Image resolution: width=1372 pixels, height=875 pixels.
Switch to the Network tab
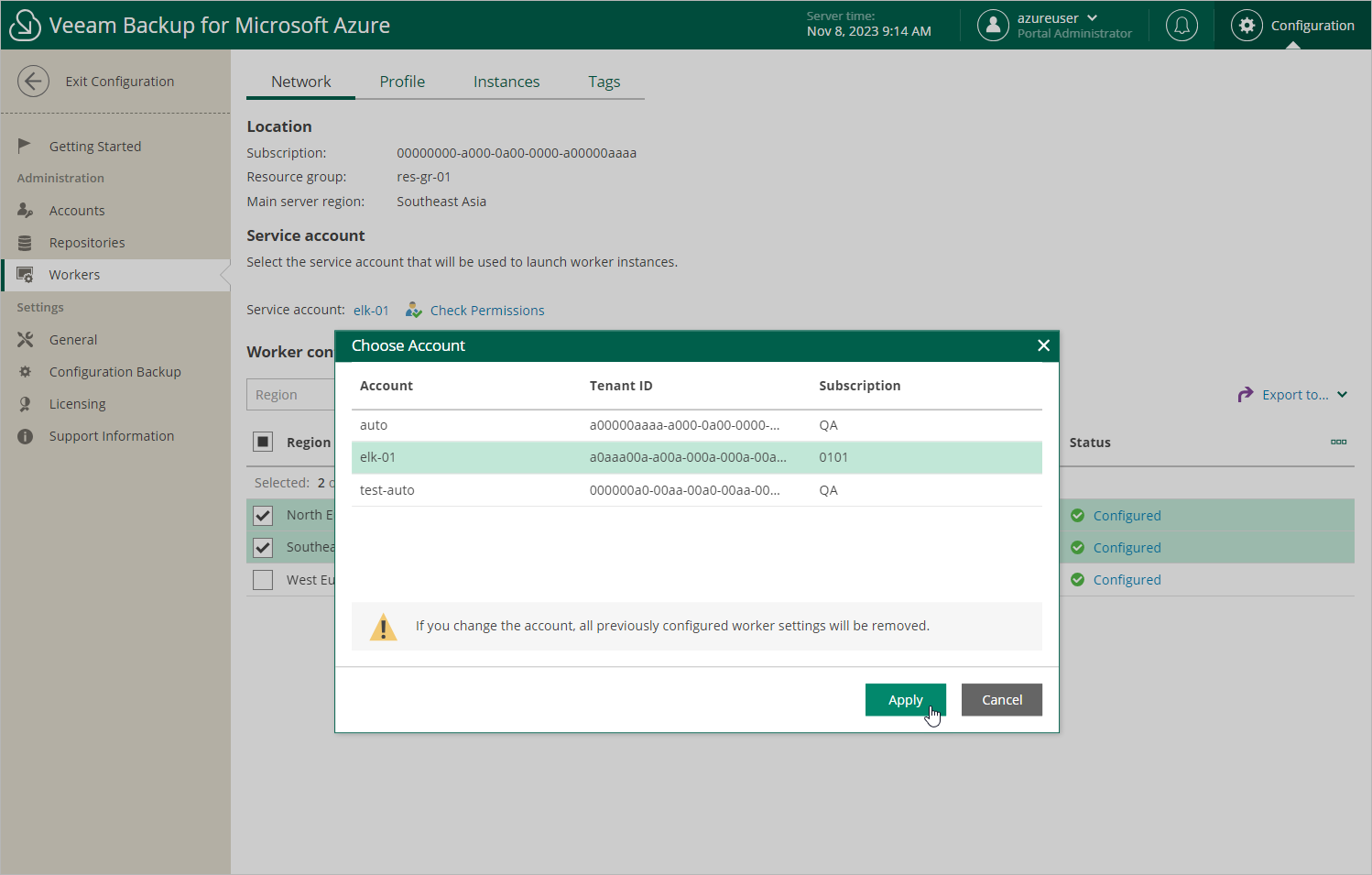[300, 82]
